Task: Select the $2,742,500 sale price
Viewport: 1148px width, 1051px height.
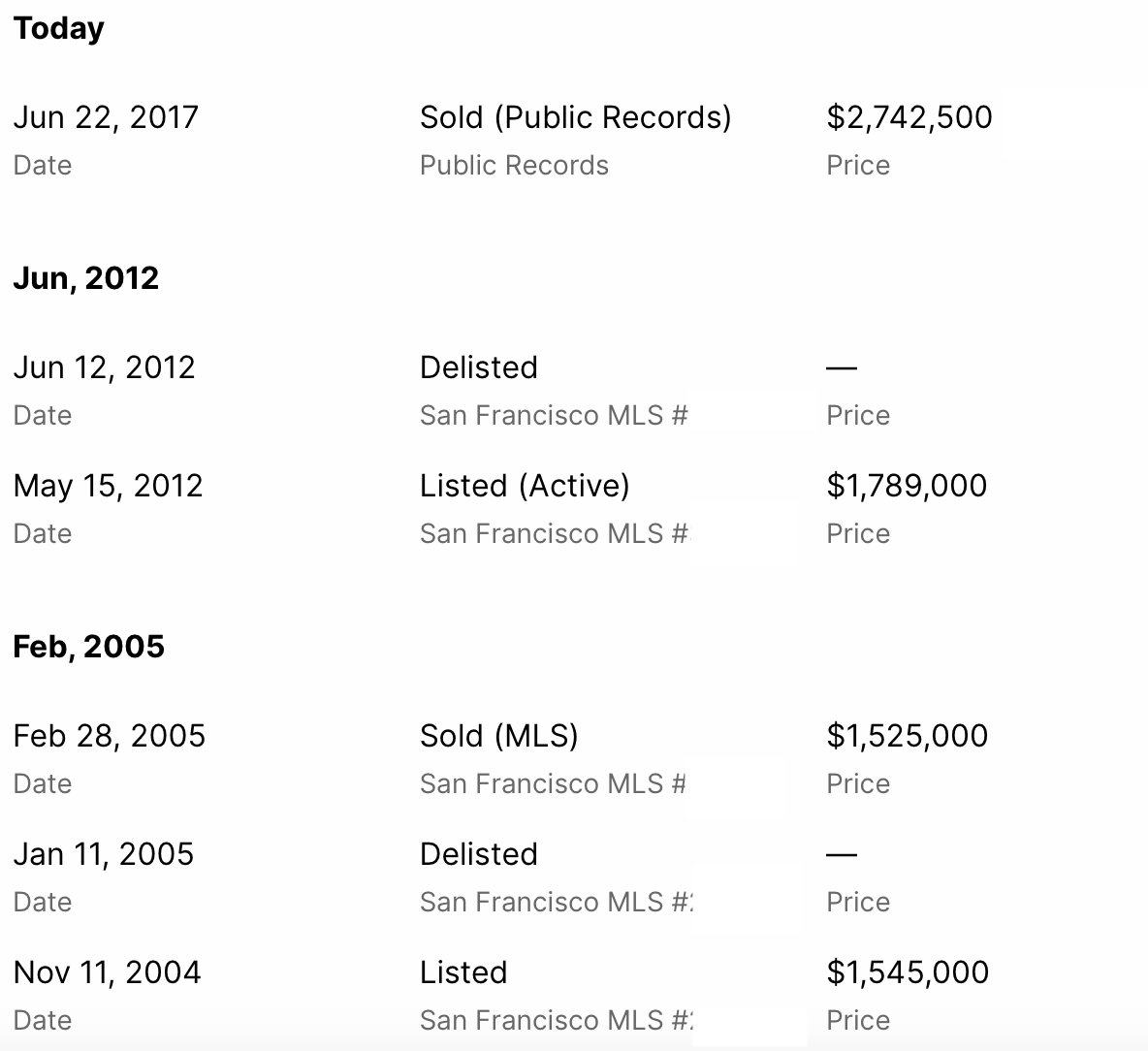Action: click(909, 117)
